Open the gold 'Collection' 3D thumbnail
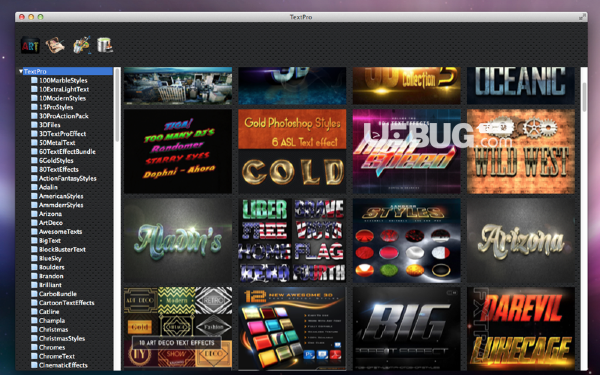 pyautogui.click(x=406, y=85)
